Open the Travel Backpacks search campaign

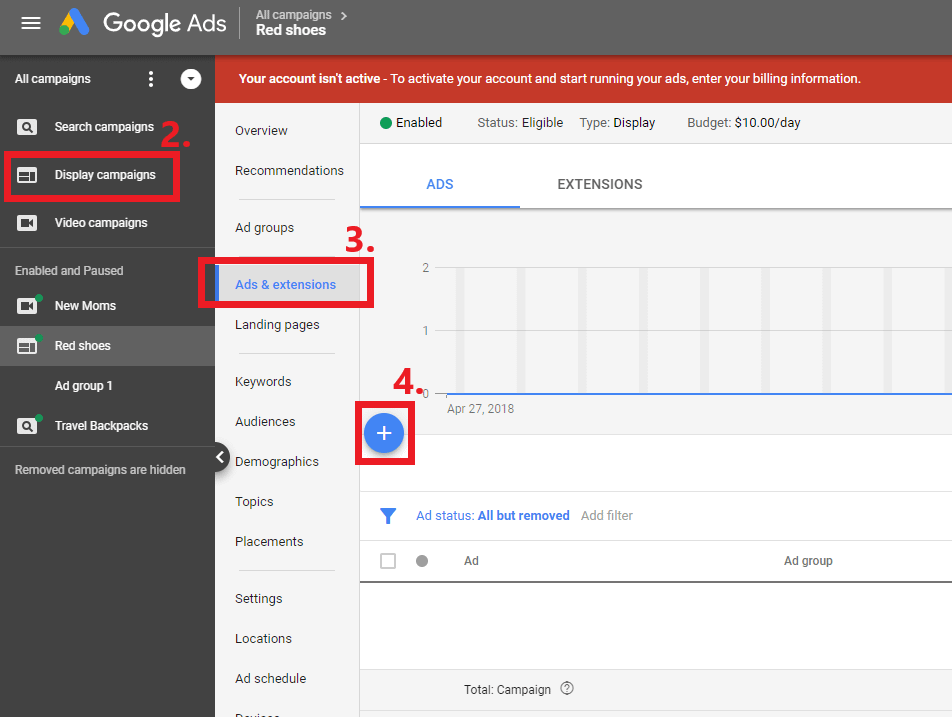(100, 426)
